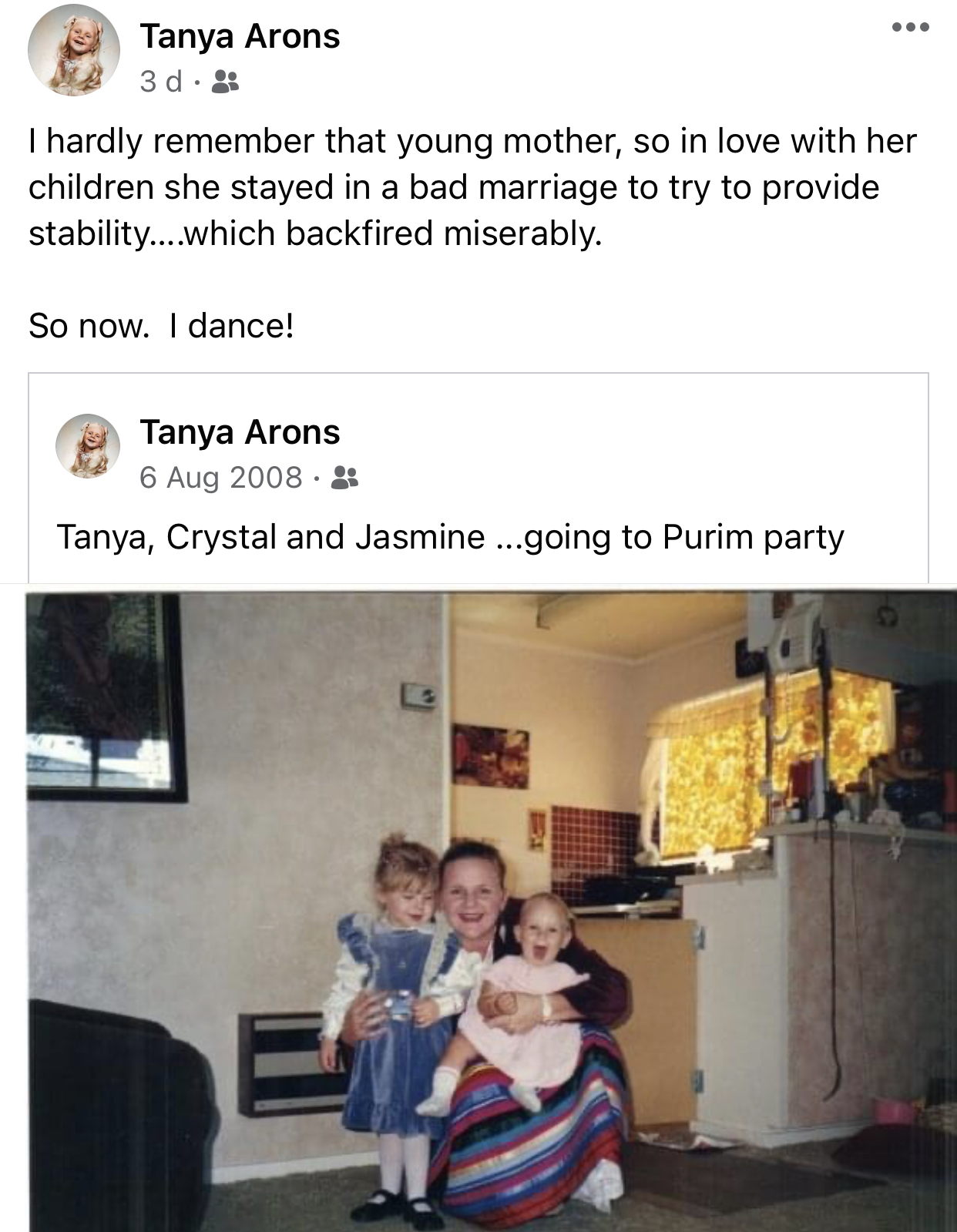The image size is (957, 1232).
Task: Open the post via the 3 d timestamp
Action: click(161, 81)
